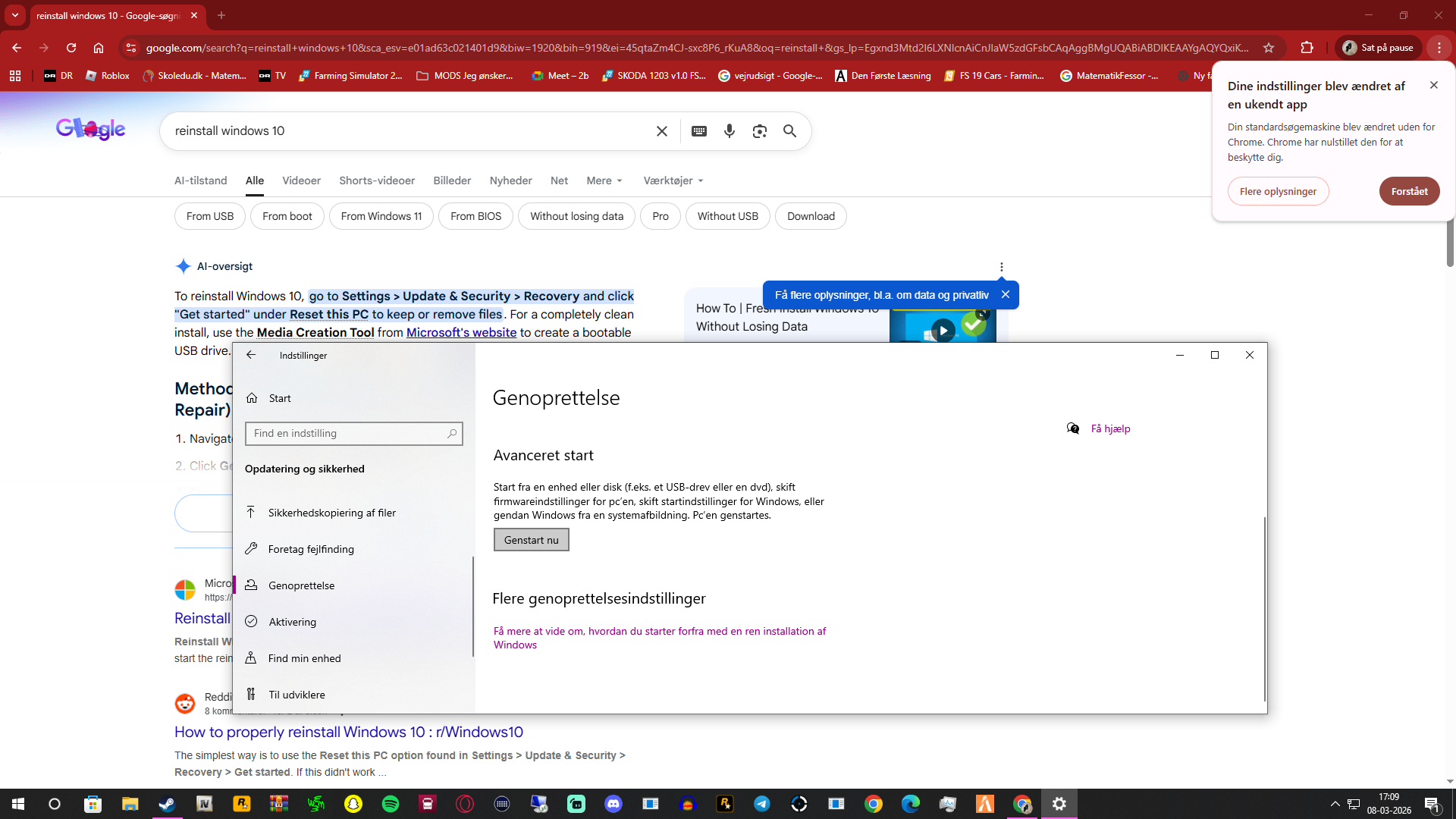This screenshot has width=1456, height=819.
Task: Click the AI-oversigt three-dot menu
Action: (x=1001, y=267)
